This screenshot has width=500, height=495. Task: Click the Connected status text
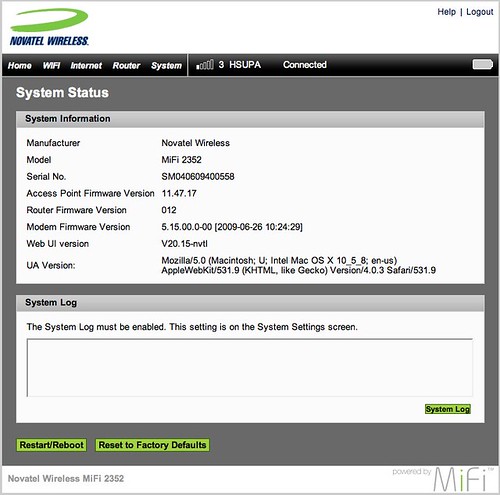tap(305, 65)
